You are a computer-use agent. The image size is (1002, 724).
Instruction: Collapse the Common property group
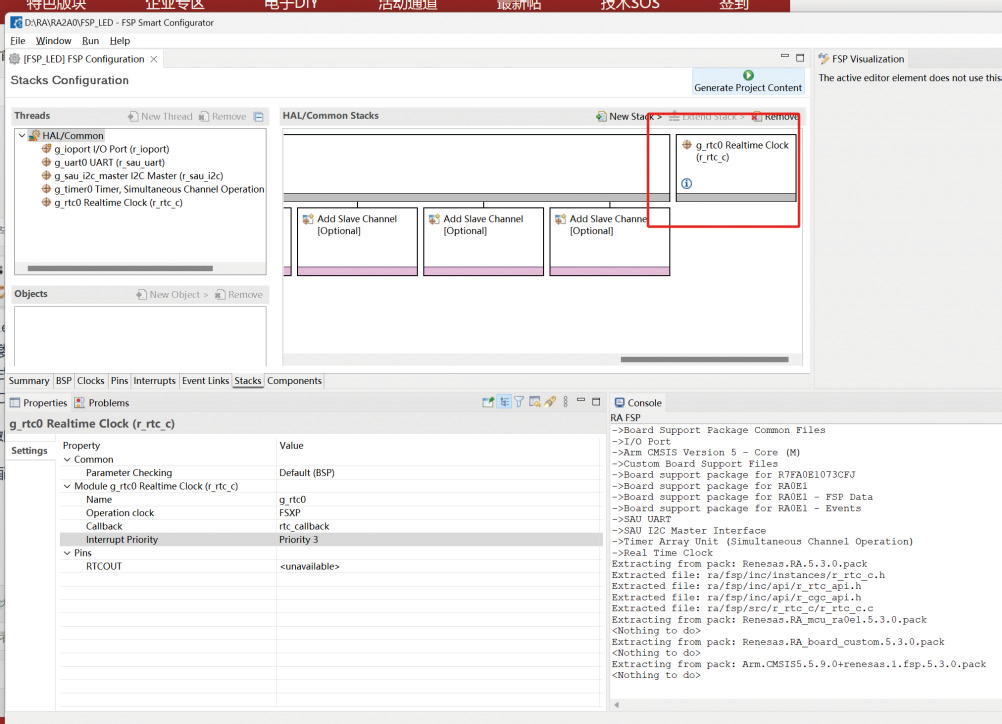(x=67, y=460)
